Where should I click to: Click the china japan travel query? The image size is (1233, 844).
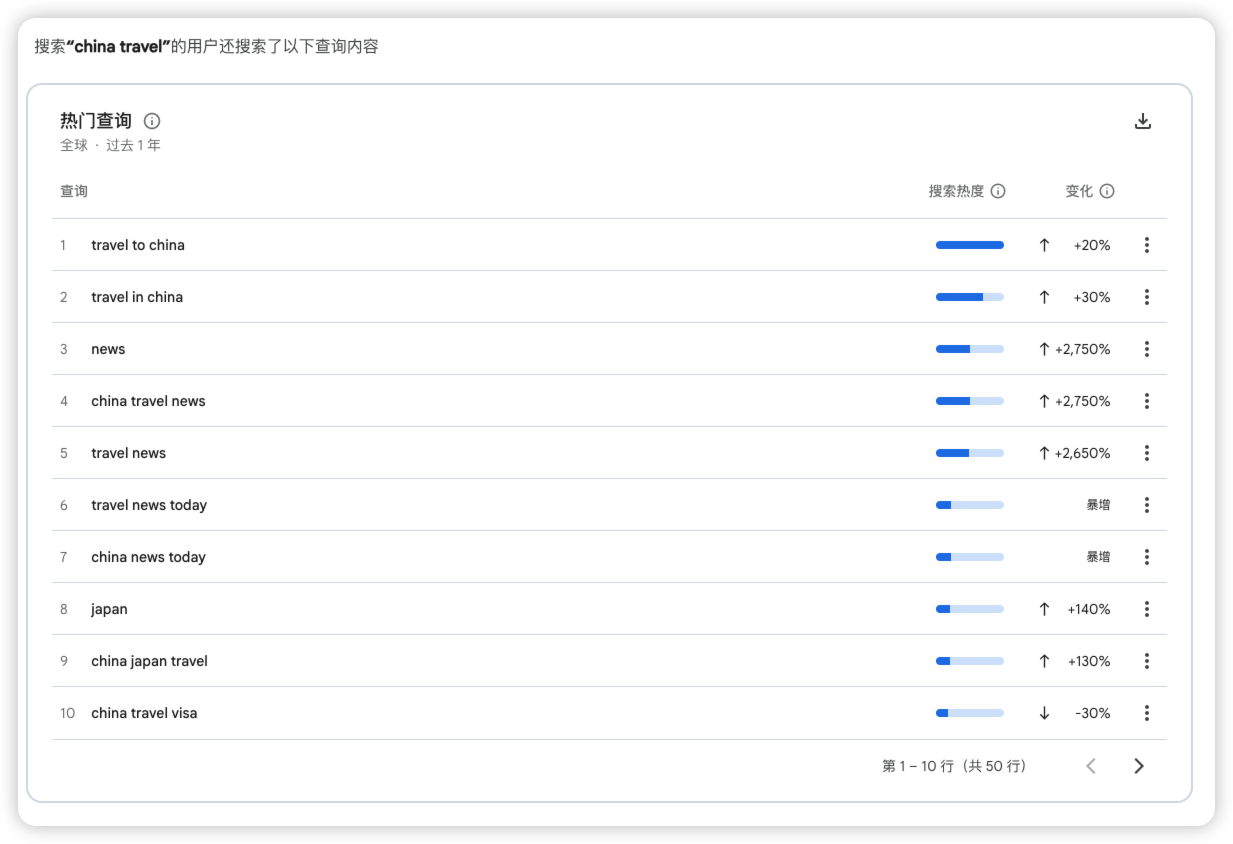point(149,661)
